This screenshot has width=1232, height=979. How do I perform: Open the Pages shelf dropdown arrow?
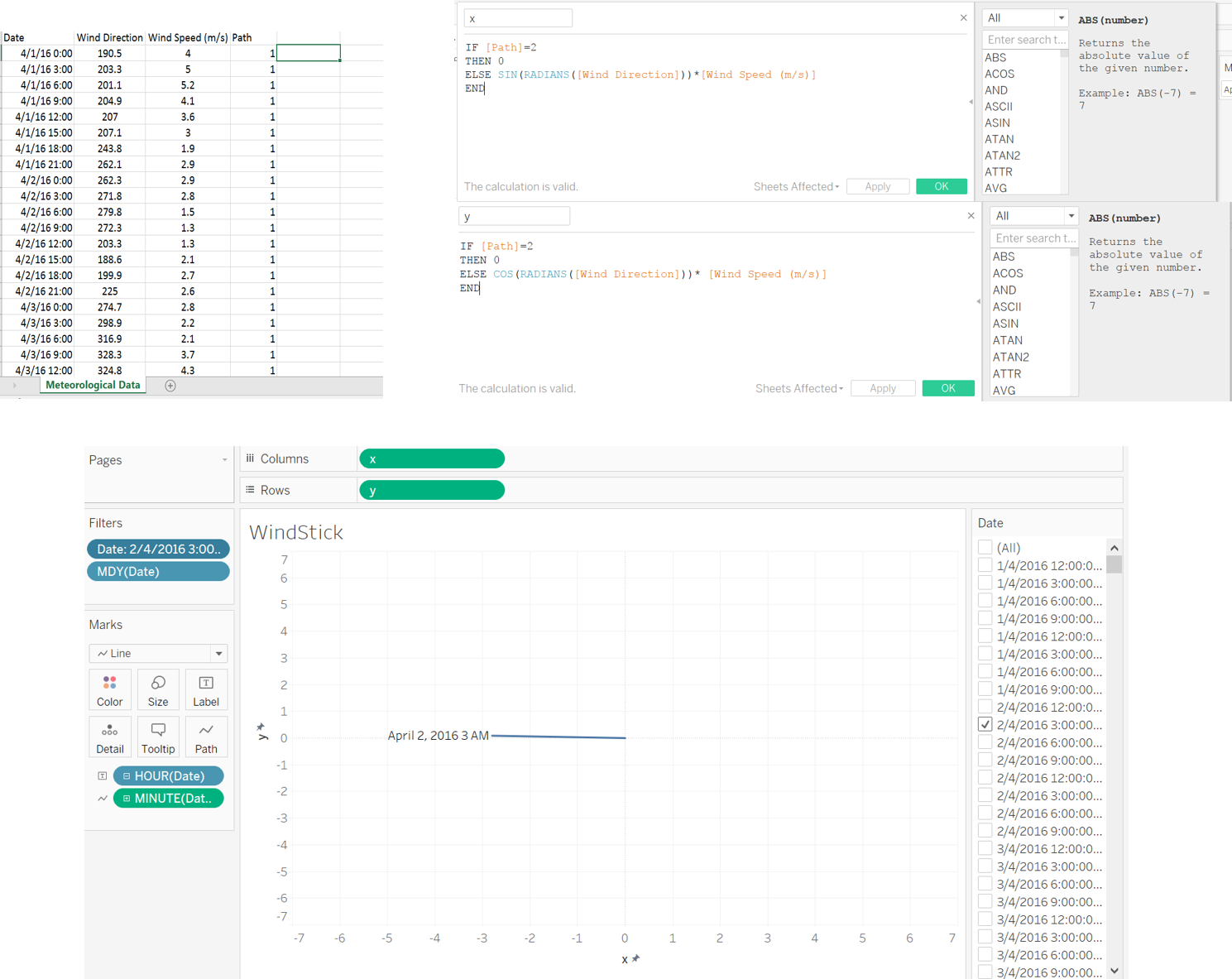[224, 460]
